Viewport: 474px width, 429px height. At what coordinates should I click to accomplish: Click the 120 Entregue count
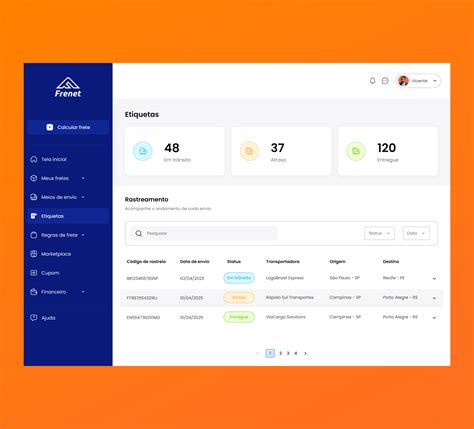(387, 148)
